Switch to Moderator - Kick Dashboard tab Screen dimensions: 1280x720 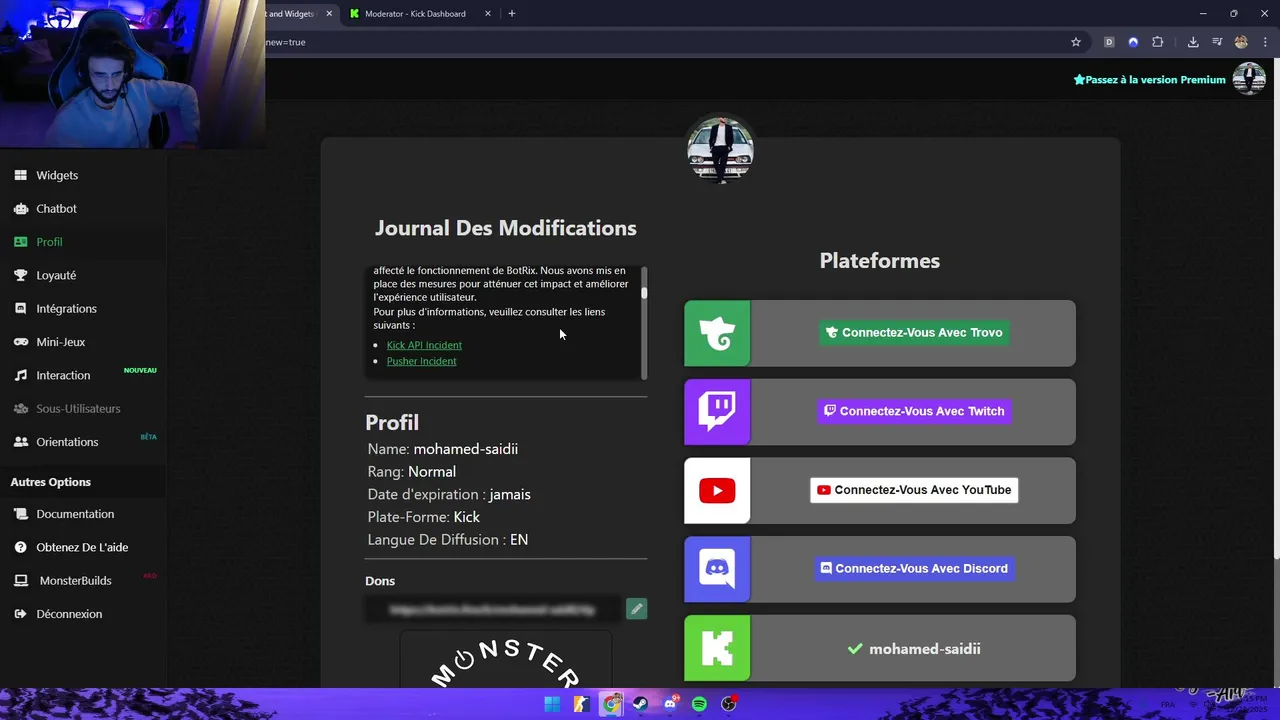click(x=415, y=14)
